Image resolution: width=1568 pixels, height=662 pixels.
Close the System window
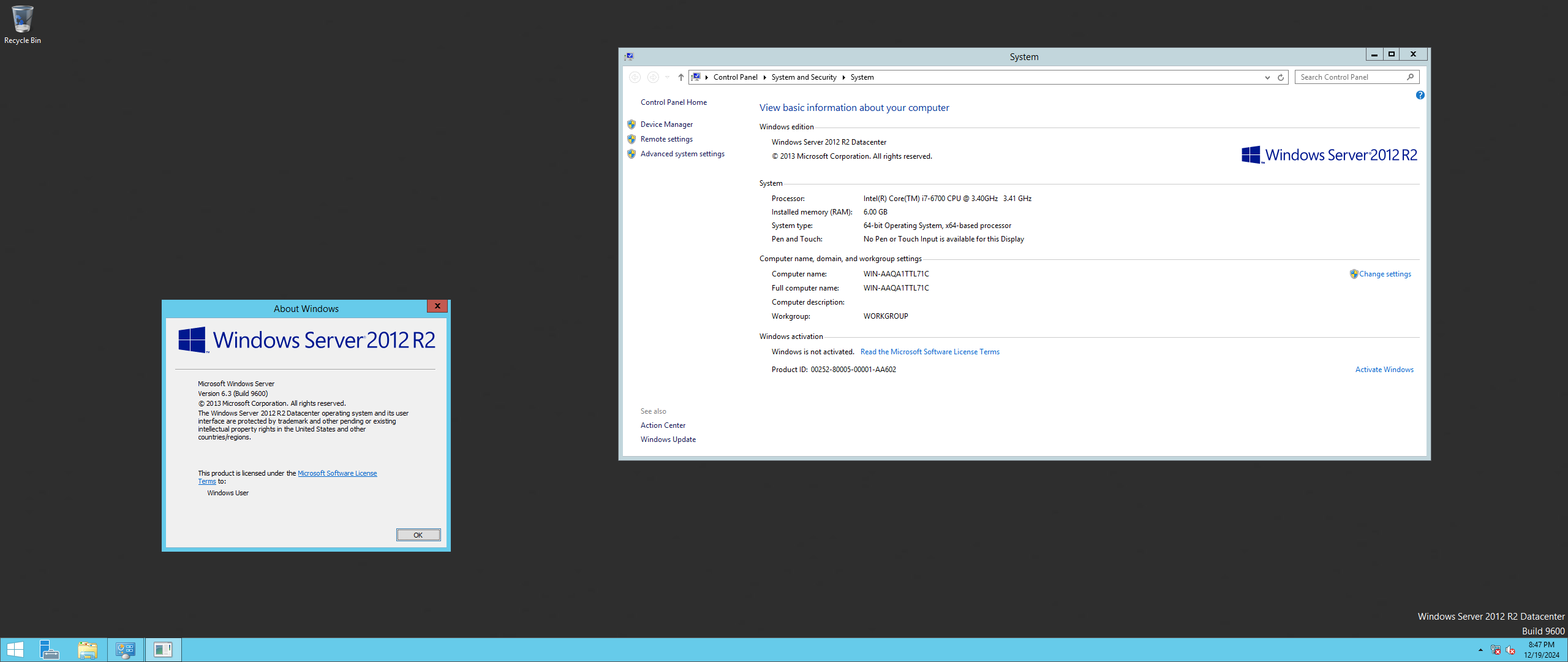(x=1413, y=55)
